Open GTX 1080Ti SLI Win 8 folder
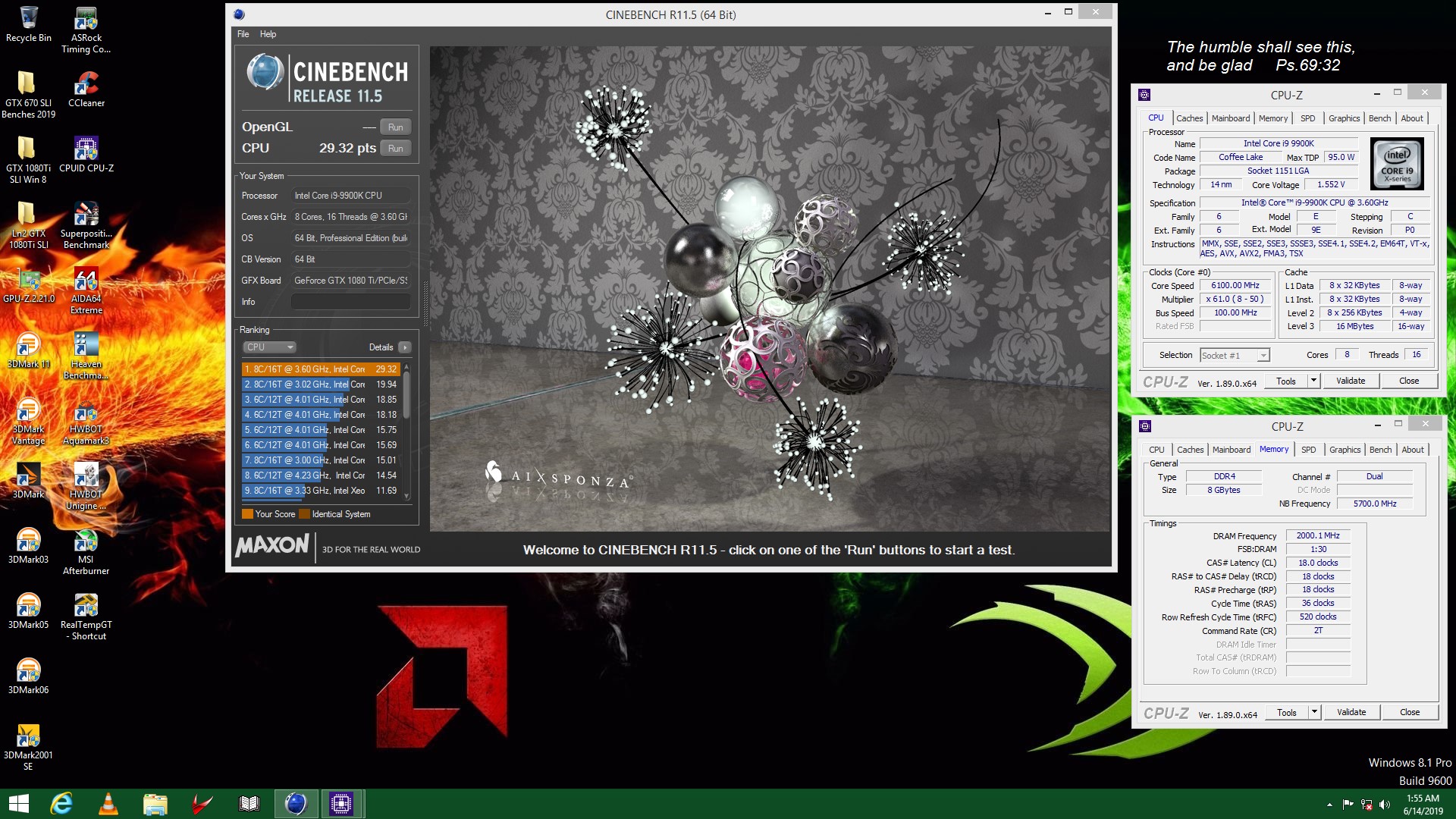1456x819 pixels. point(29,160)
